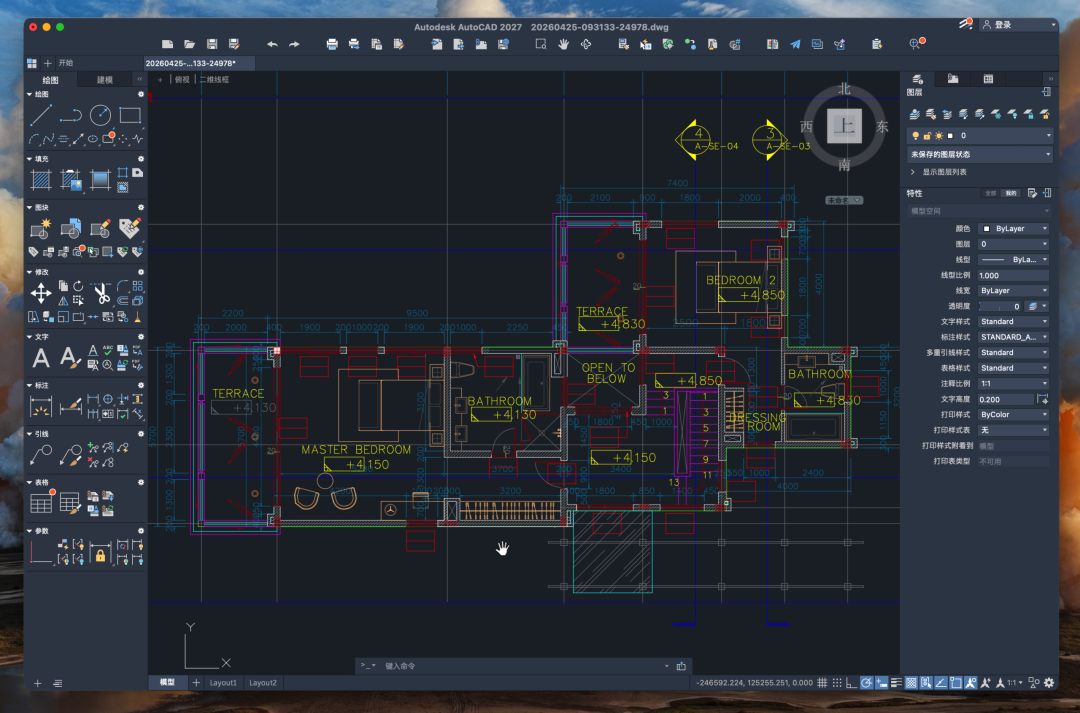Collapse the 修改 tool section
Image resolution: width=1080 pixels, height=713 pixels.
pyautogui.click(x=30, y=272)
